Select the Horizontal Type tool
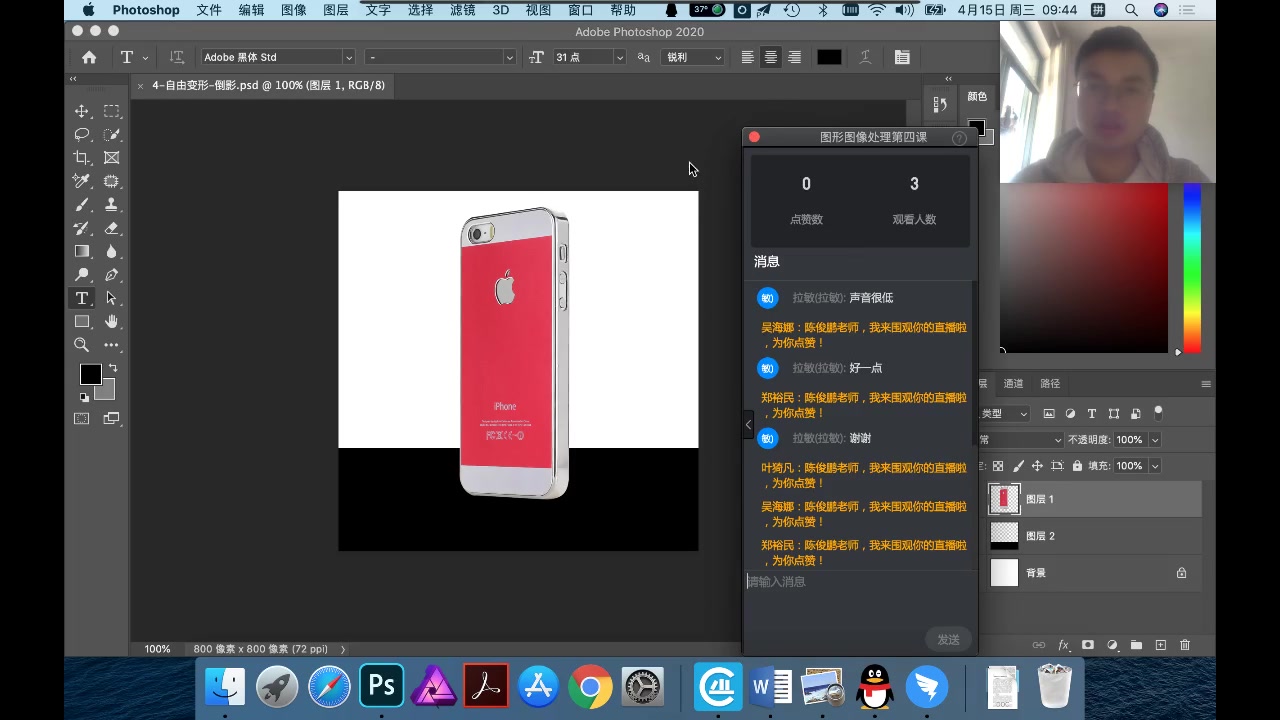 click(x=82, y=298)
